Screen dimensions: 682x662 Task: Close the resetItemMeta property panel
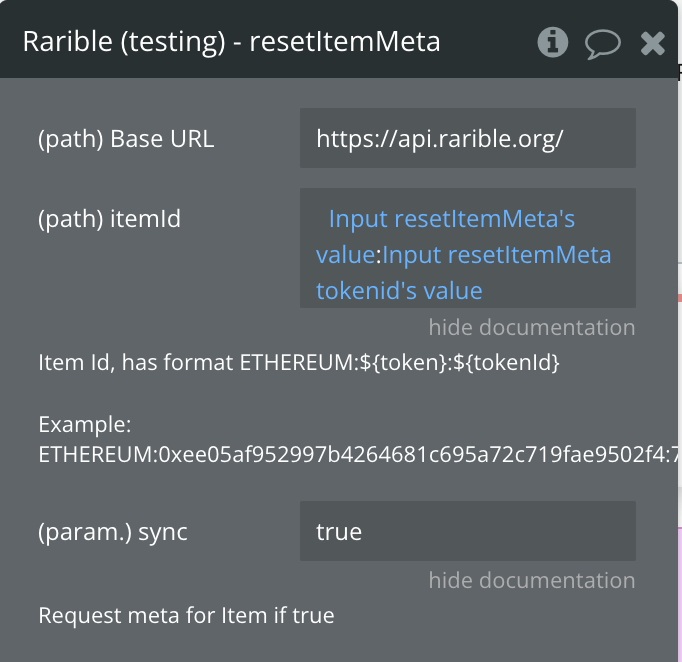coord(652,43)
